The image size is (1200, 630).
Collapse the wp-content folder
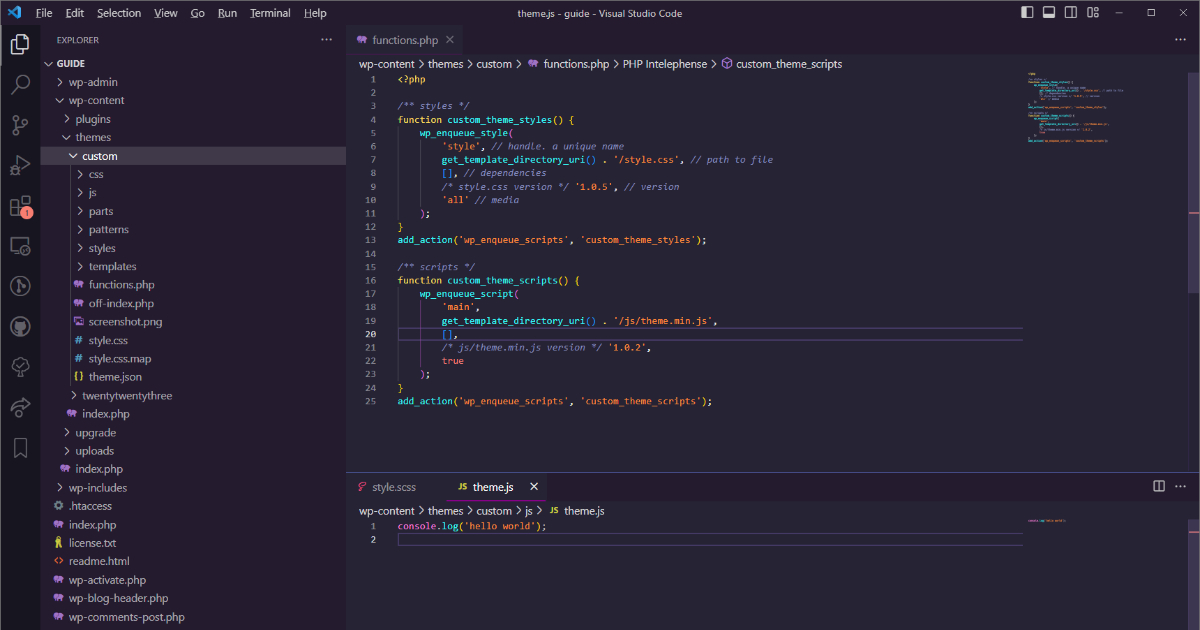click(193, 100)
